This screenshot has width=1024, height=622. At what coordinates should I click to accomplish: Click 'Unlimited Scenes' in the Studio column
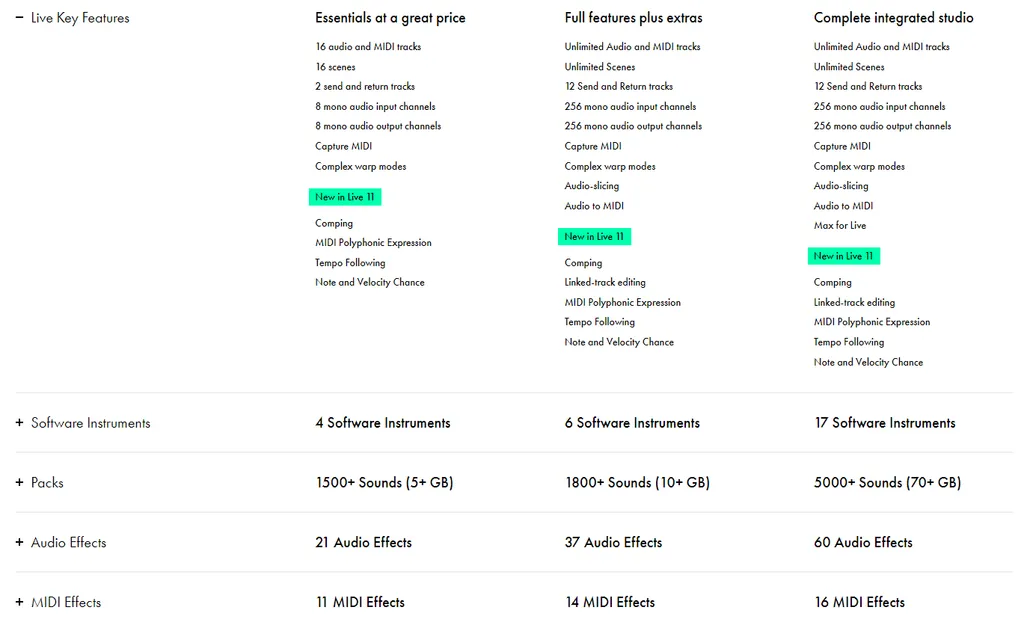852,66
